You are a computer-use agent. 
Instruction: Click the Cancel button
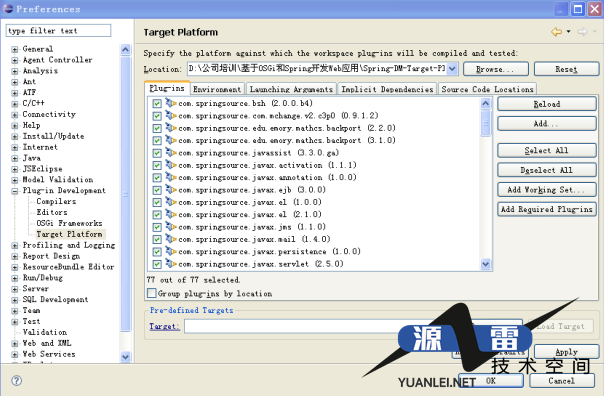tap(562, 381)
